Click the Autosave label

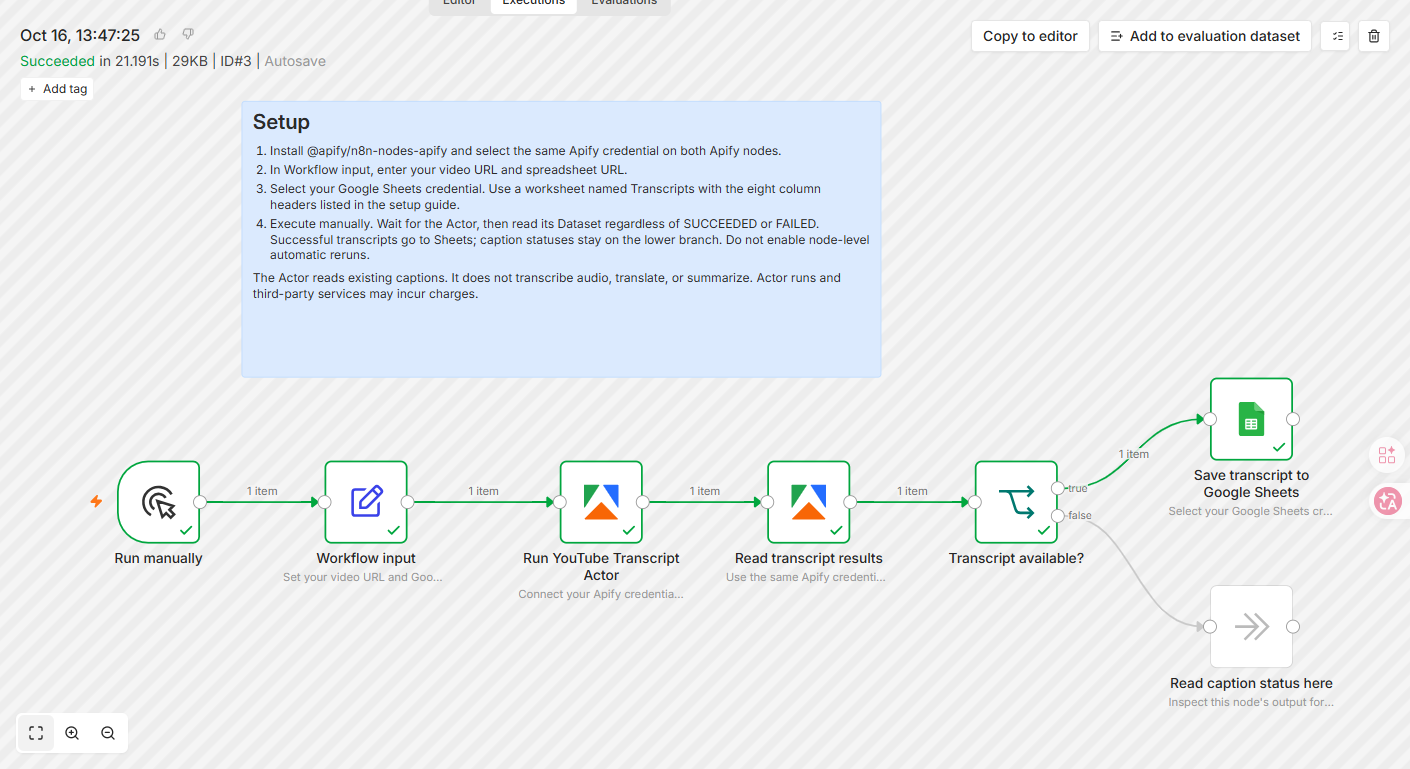coord(295,61)
